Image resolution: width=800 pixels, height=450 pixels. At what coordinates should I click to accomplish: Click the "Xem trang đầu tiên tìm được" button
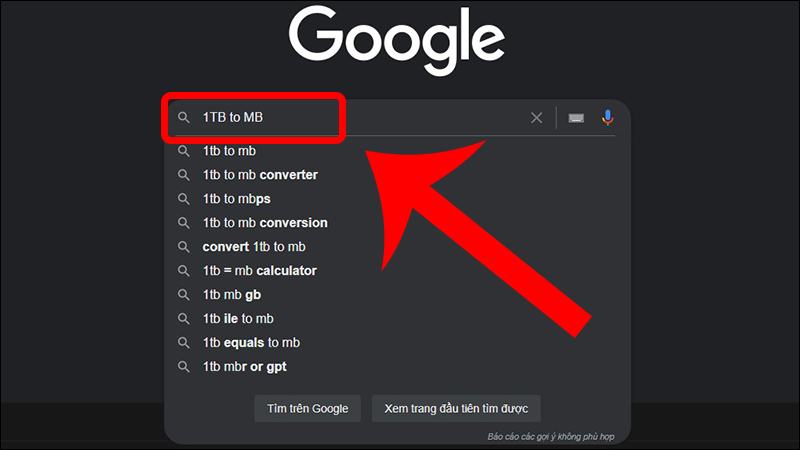pos(456,409)
